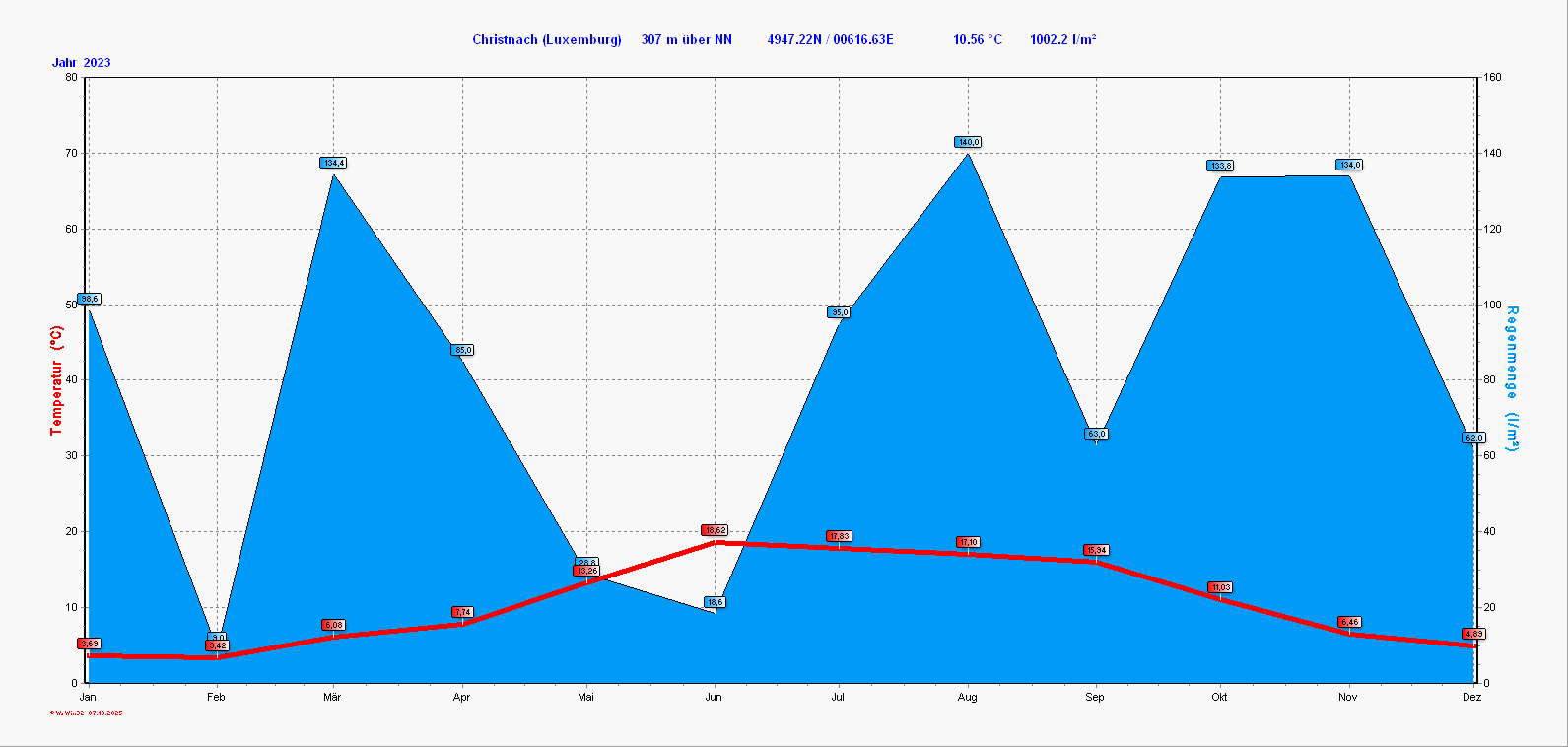Click the 'Aug' month label on the x-axis
Image resolution: width=1568 pixels, height=747 pixels.
click(x=967, y=698)
